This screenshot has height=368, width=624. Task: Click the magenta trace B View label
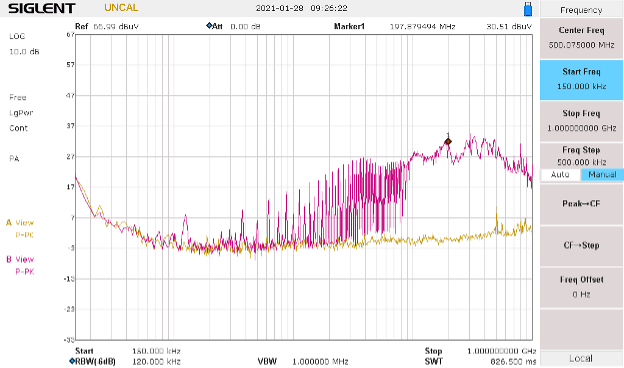click(20, 259)
